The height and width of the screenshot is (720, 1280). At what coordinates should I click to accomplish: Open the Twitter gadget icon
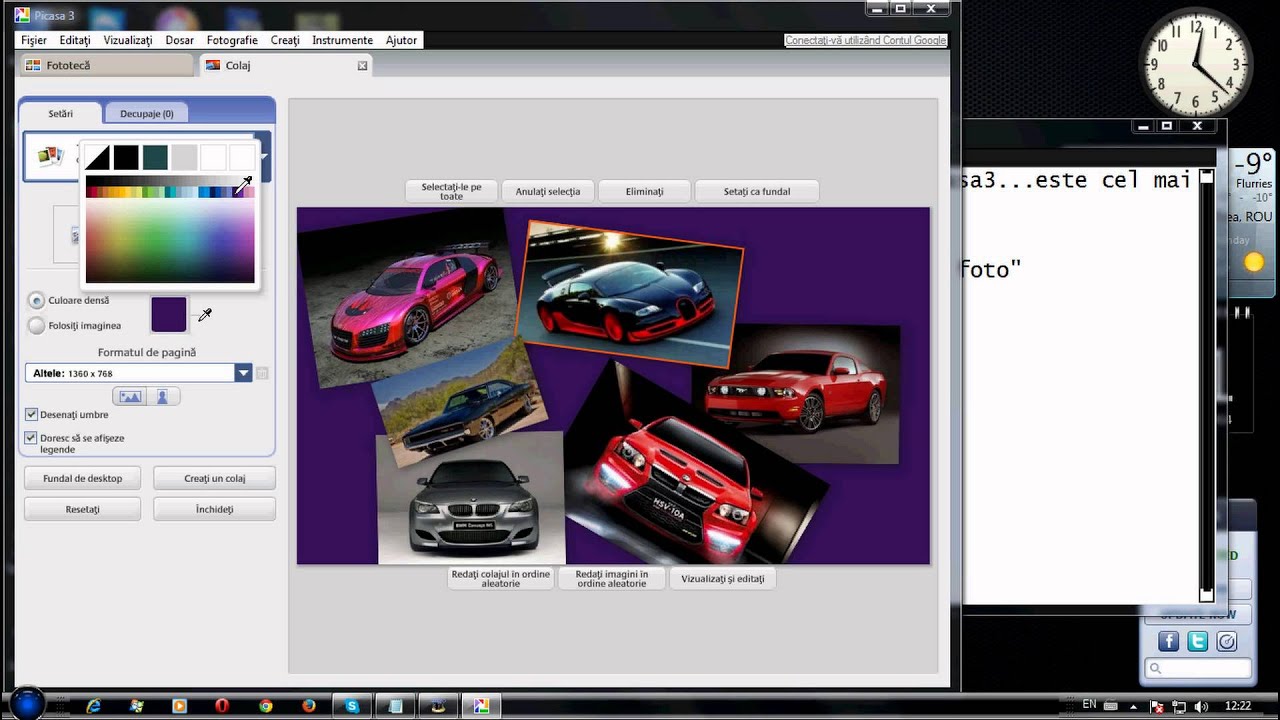(x=1197, y=641)
